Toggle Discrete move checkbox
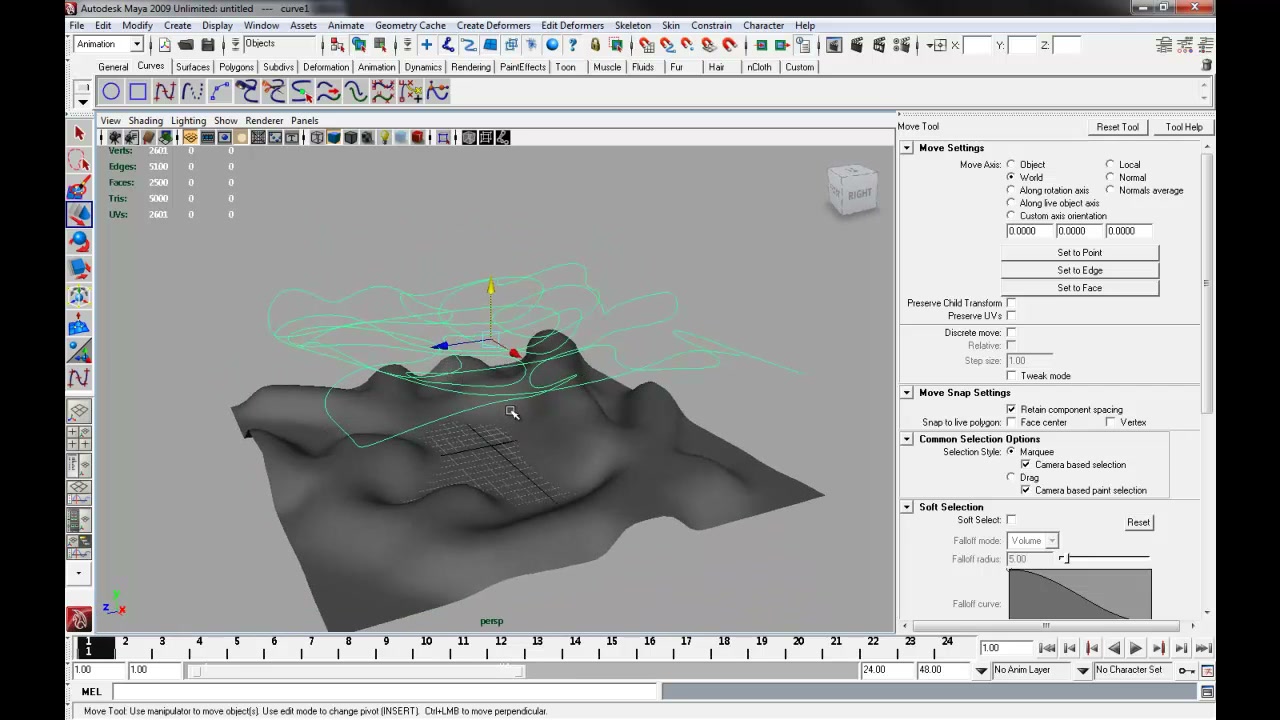Screen dimensions: 1280x720 coord(1011,333)
